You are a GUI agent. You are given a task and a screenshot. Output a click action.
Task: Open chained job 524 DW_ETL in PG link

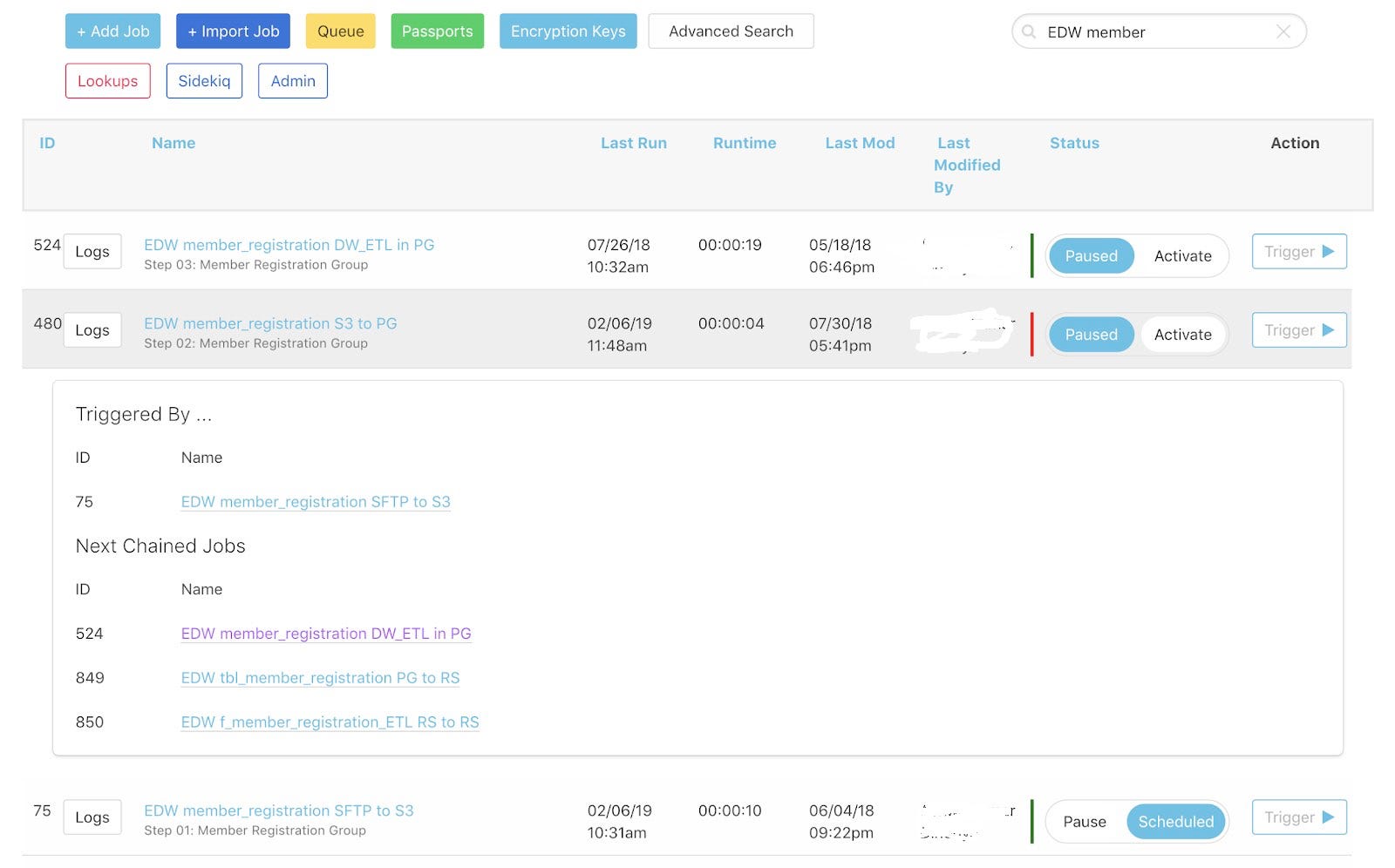[x=326, y=634]
